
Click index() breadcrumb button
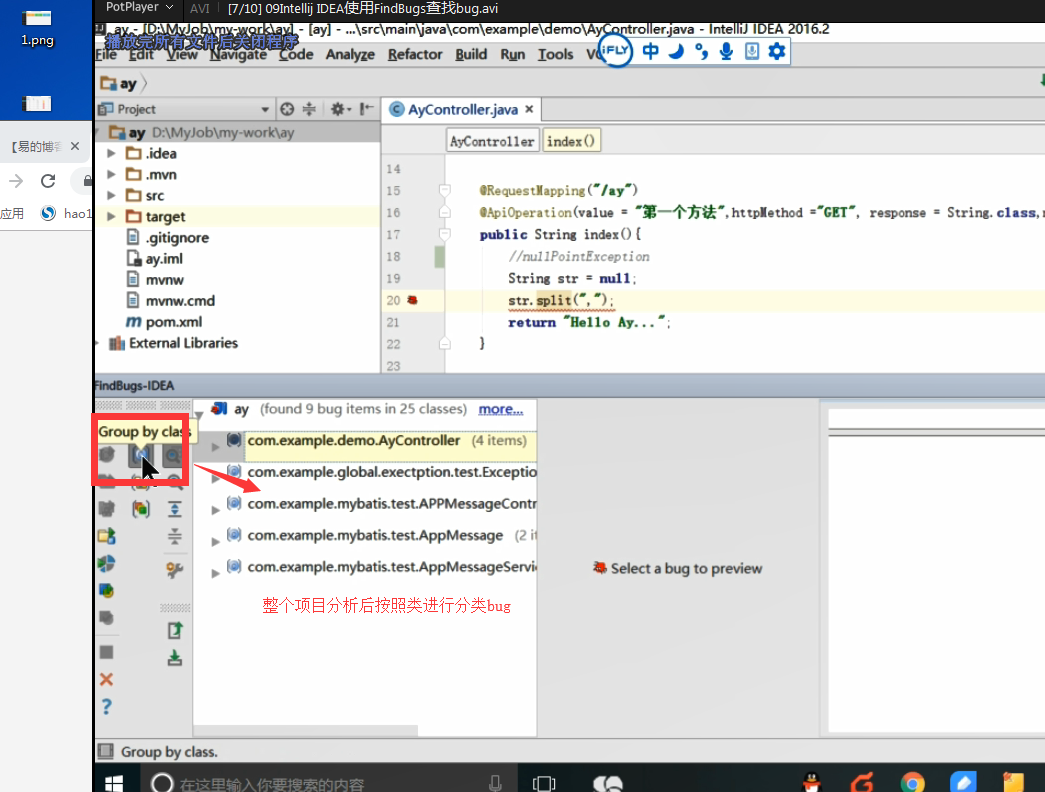(571, 141)
